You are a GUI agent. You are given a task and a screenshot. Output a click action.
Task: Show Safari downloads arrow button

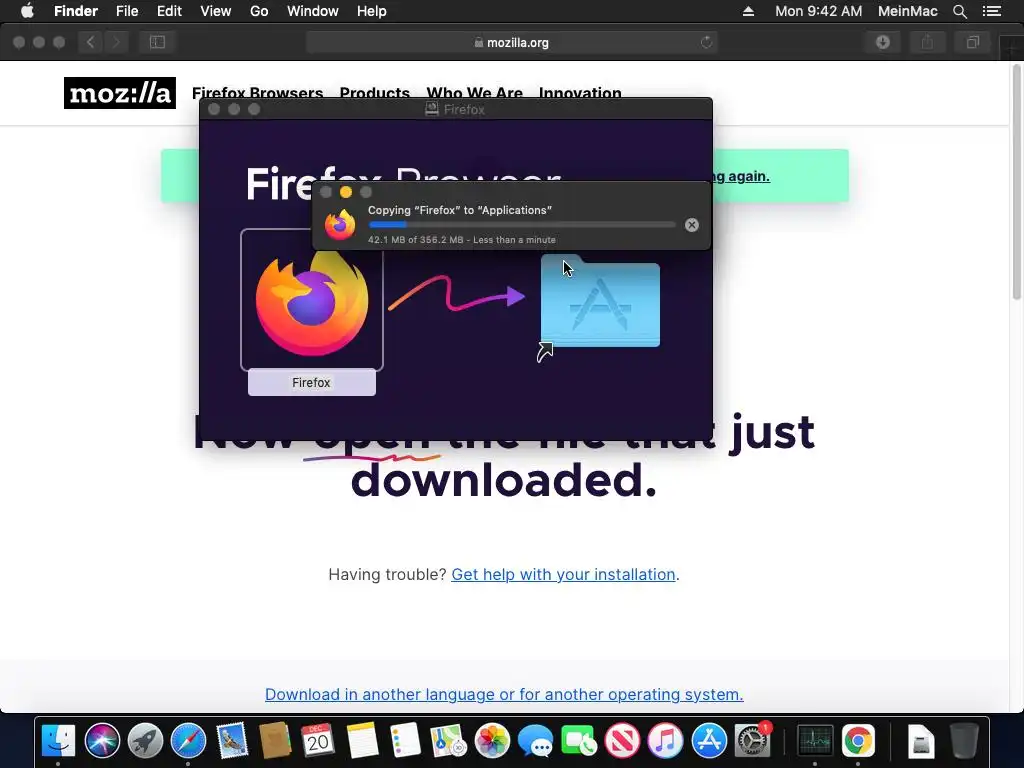883,42
